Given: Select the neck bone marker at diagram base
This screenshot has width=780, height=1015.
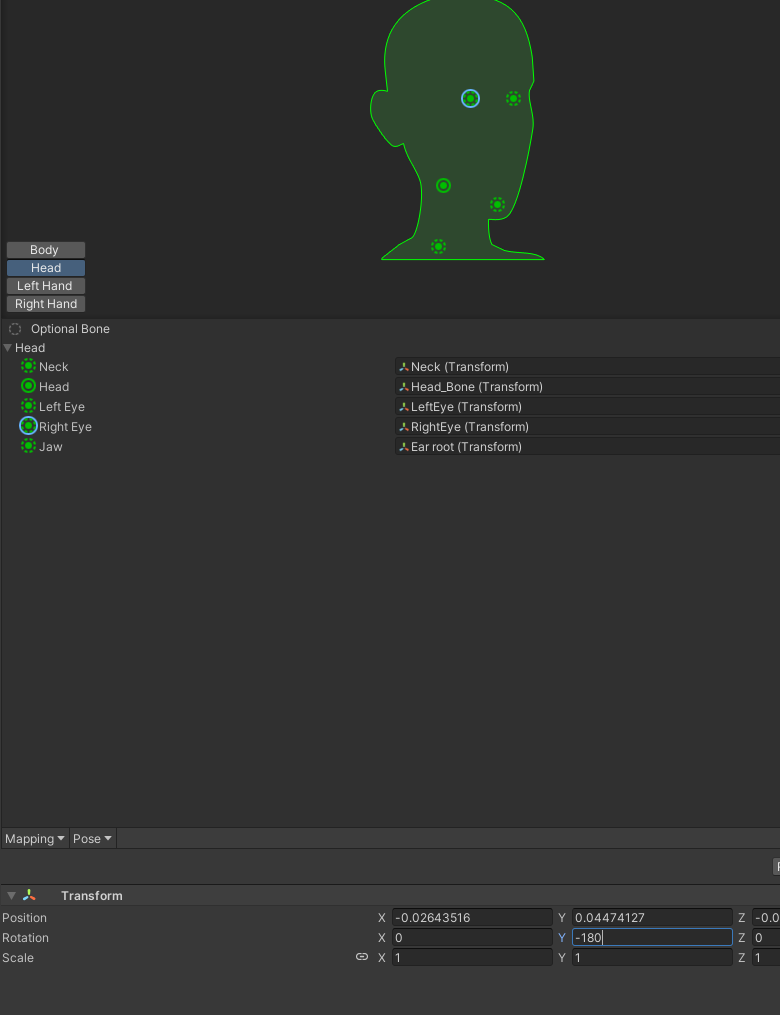Looking at the screenshot, I should pos(438,247).
